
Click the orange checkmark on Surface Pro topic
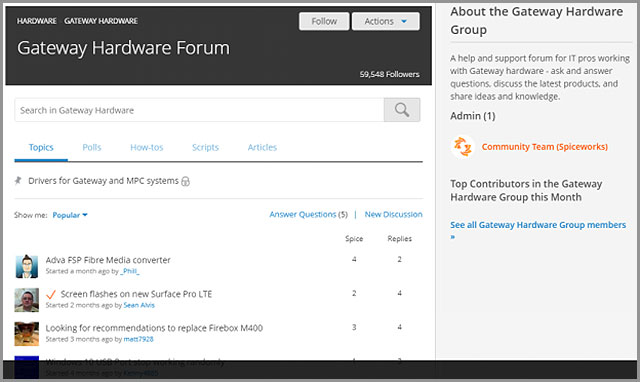click(x=51, y=294)
